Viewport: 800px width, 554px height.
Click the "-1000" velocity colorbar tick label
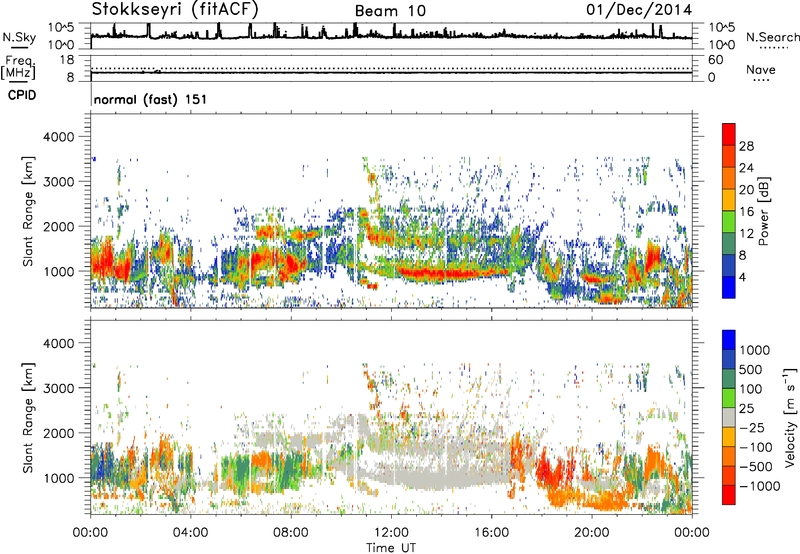(760, 486)
